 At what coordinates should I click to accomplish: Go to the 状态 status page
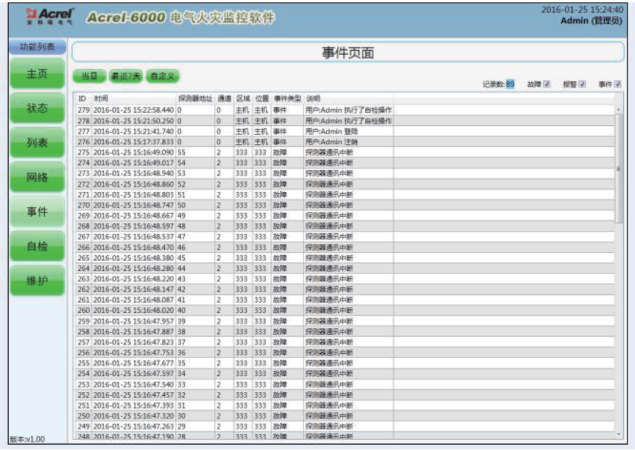point(37,108)
